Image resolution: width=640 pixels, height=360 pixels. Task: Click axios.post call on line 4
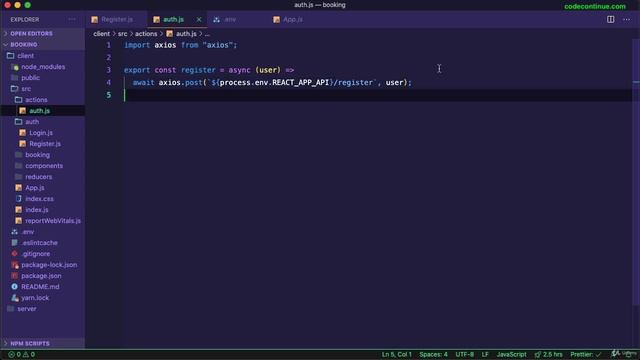click(180, 82)
